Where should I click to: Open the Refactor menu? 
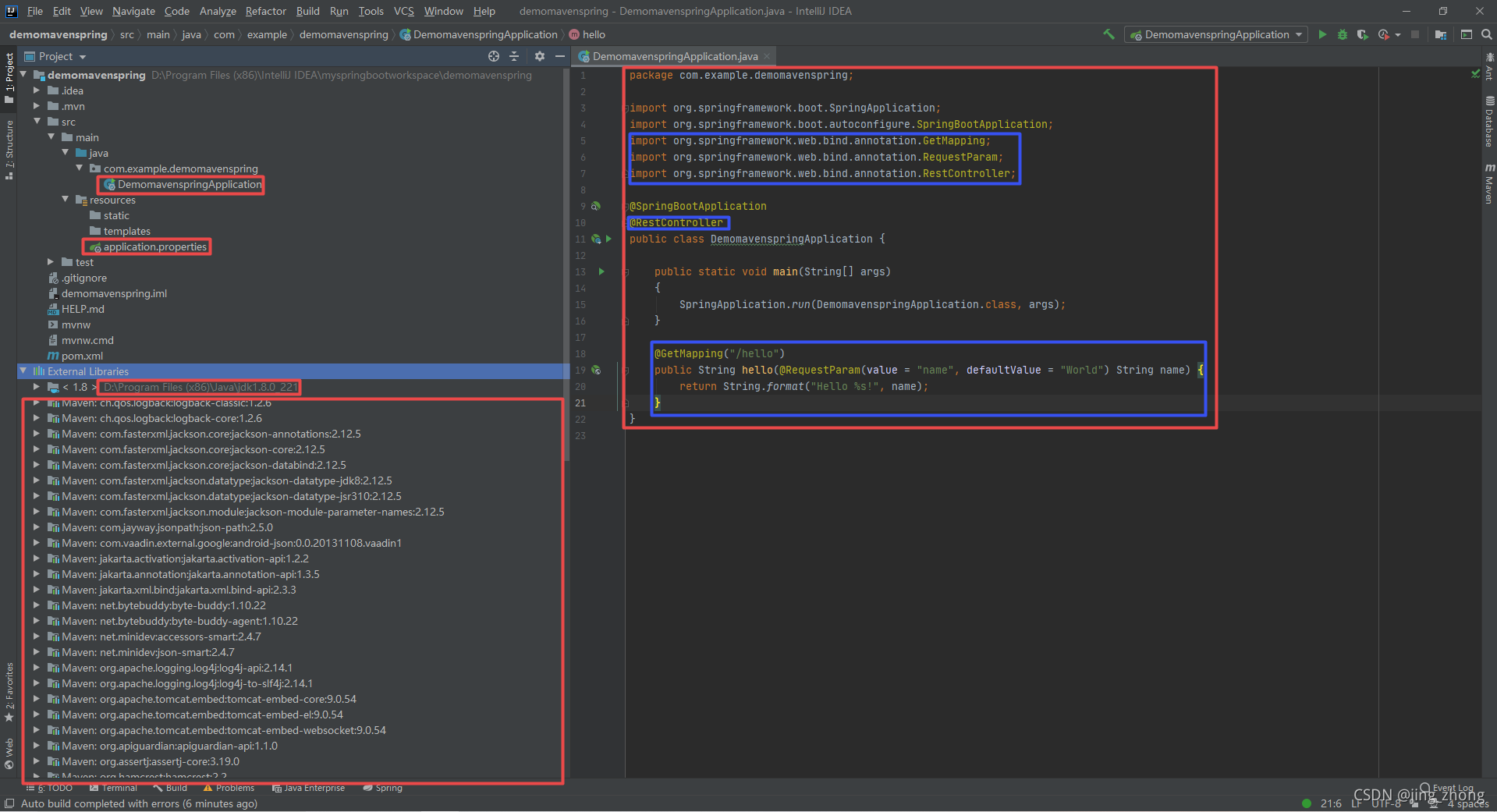pyautogui.click(x=266, y=11)
